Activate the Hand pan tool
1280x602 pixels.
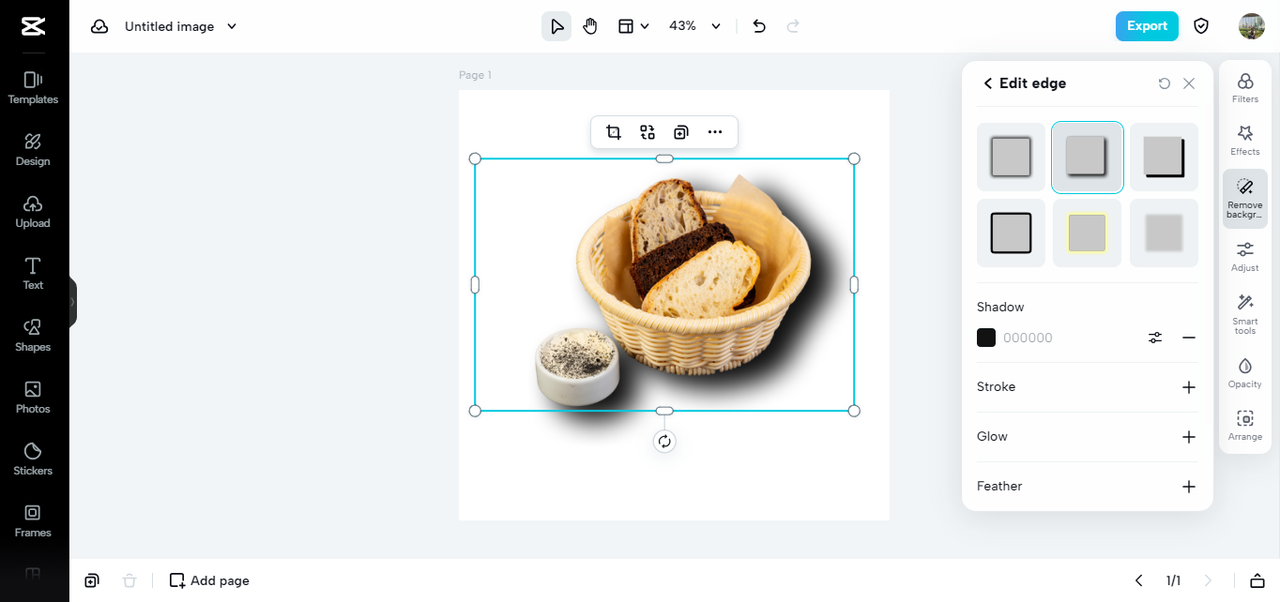590,26
